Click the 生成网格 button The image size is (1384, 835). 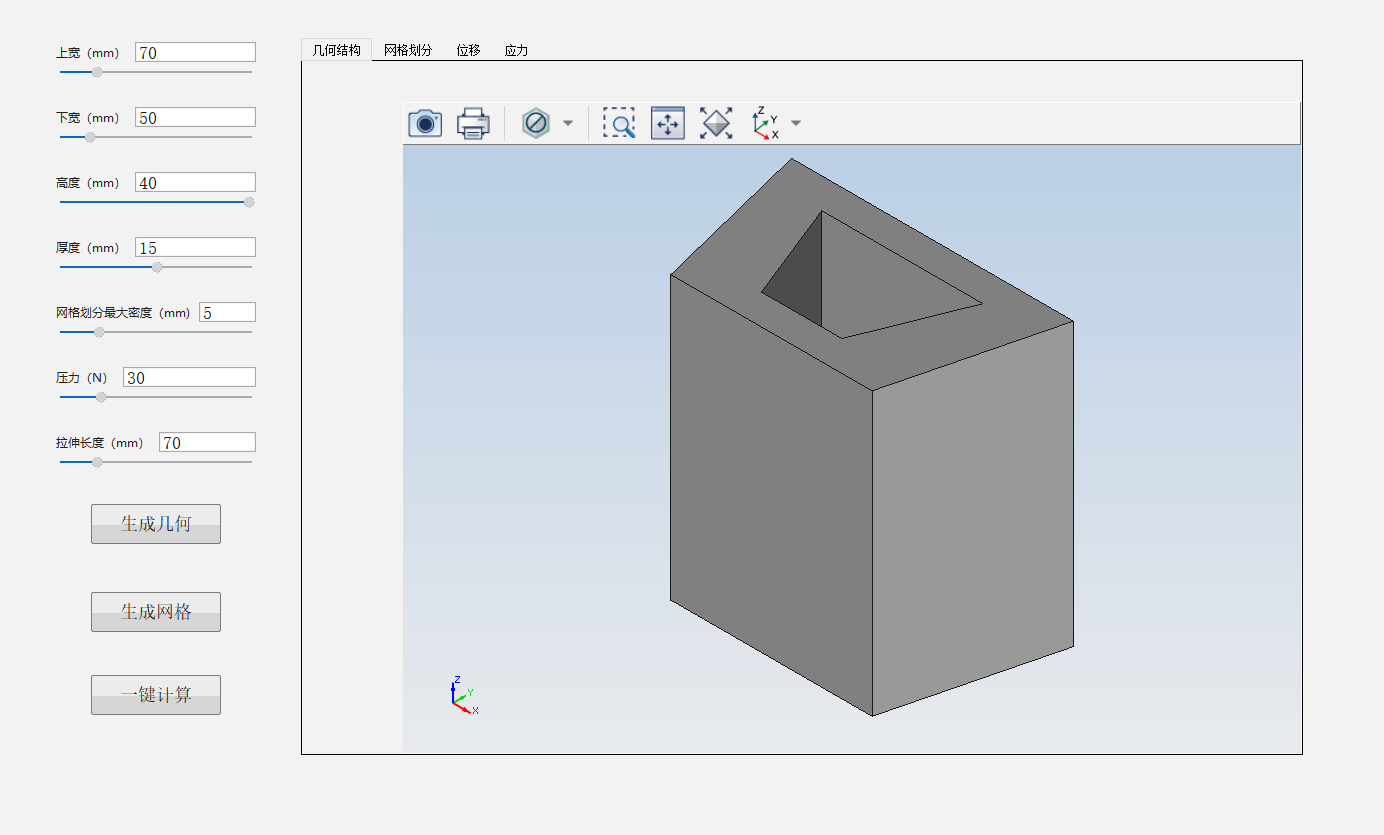tap(156, 612)
